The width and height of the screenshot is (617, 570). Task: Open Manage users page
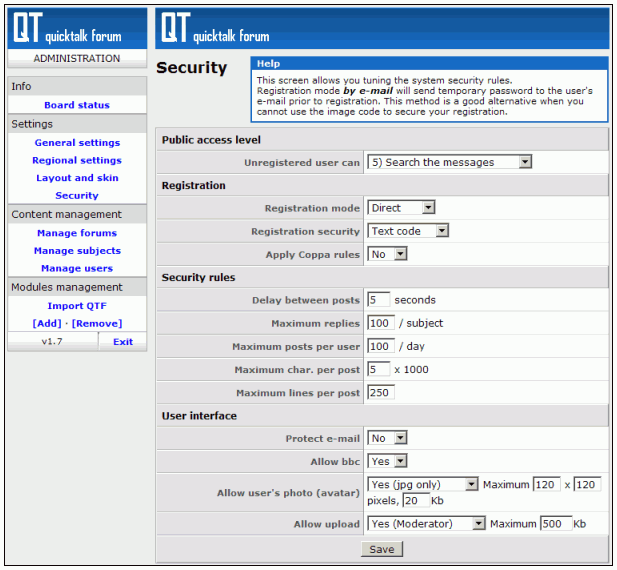77,268
